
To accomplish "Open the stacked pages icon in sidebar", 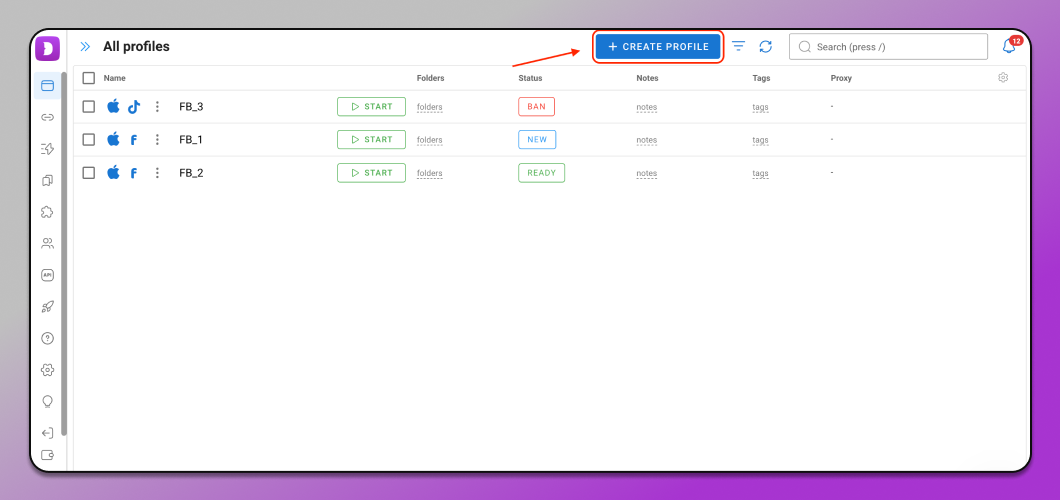I will (47, 180).
